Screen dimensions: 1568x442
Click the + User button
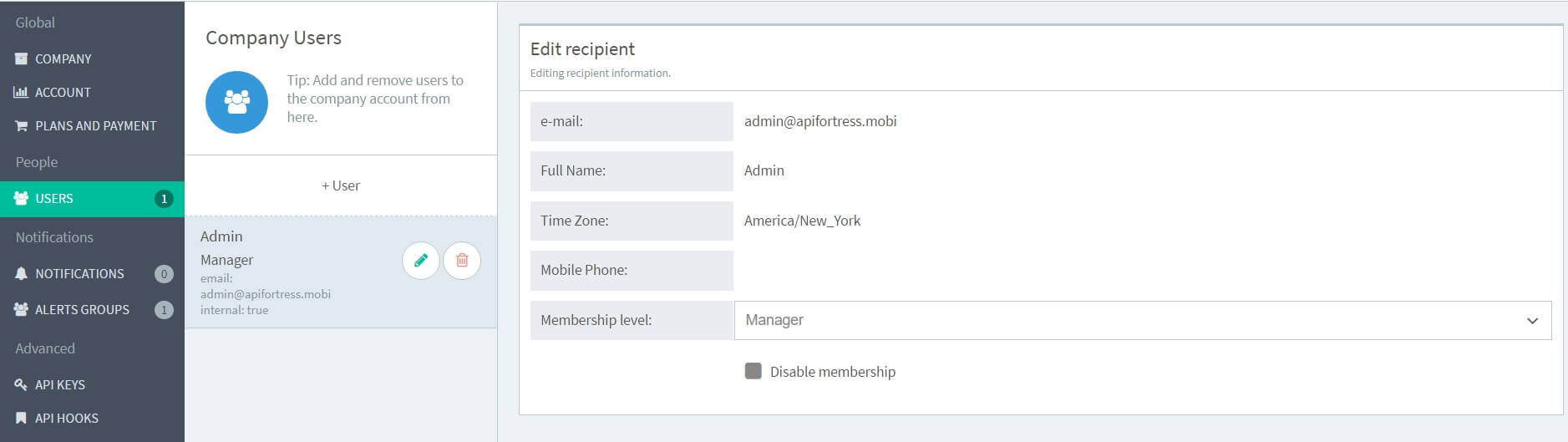pyautogui.click(x=341, y=186)
